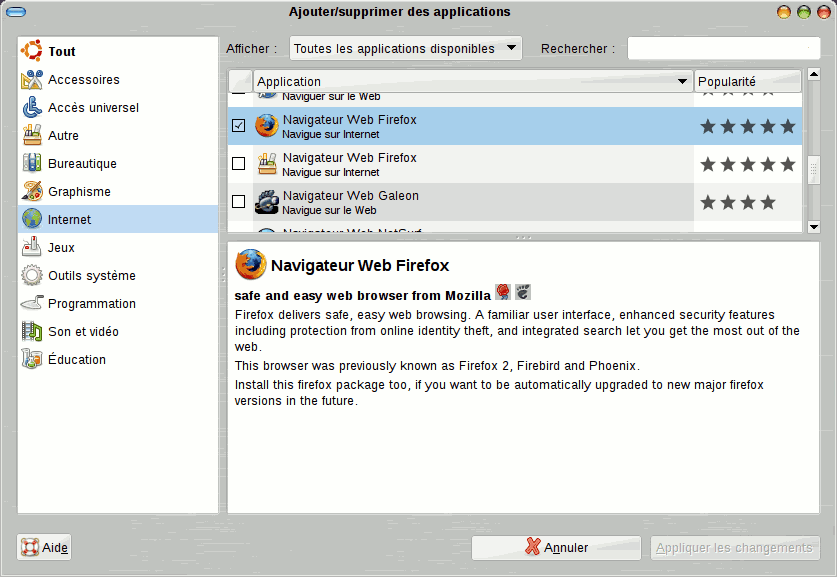This screenshot has height=577, width=837.
Task: Click the Bureautique category icon
Action: 31,163
